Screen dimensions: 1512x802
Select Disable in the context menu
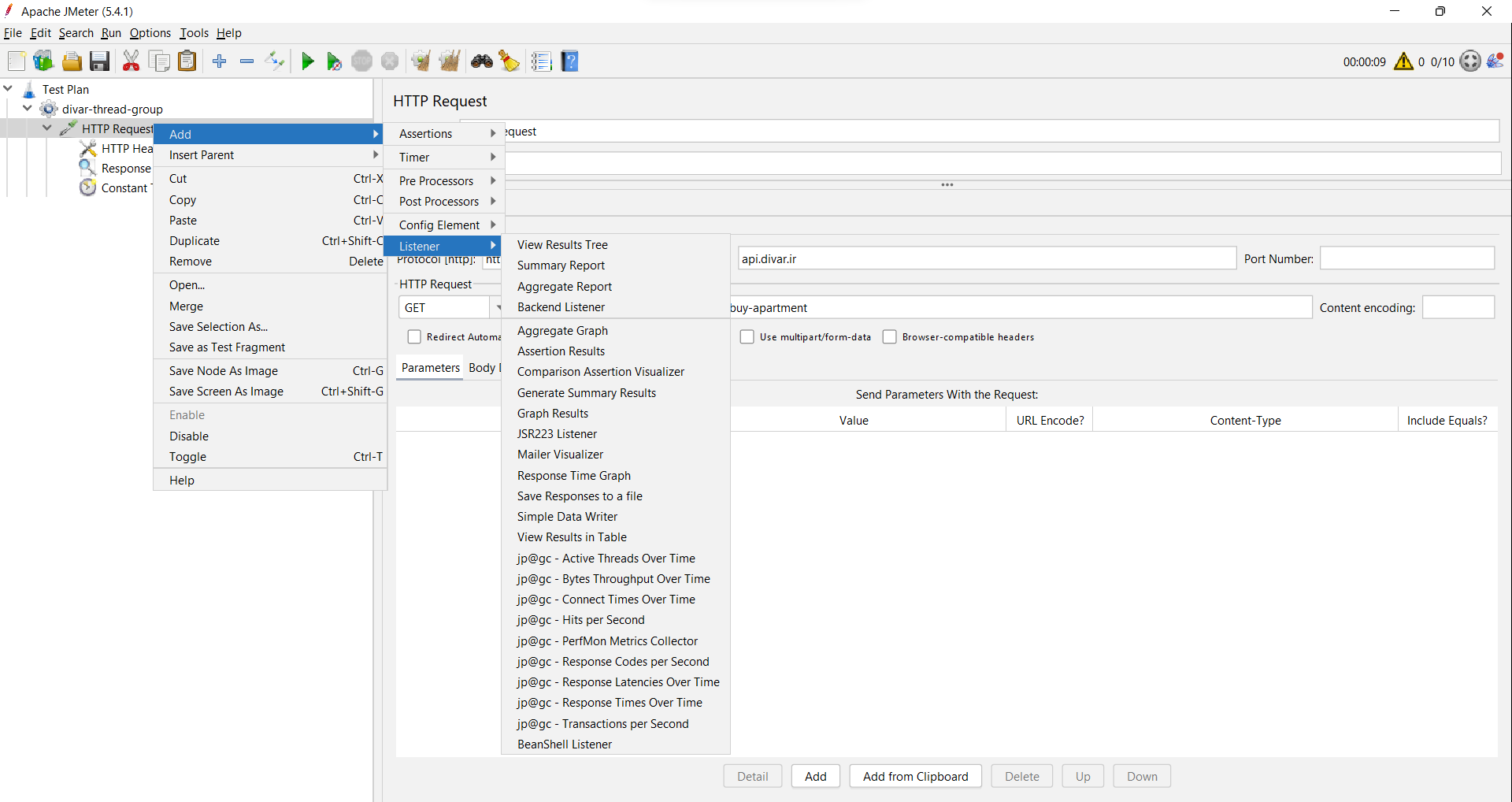click(x=270, y=436)
